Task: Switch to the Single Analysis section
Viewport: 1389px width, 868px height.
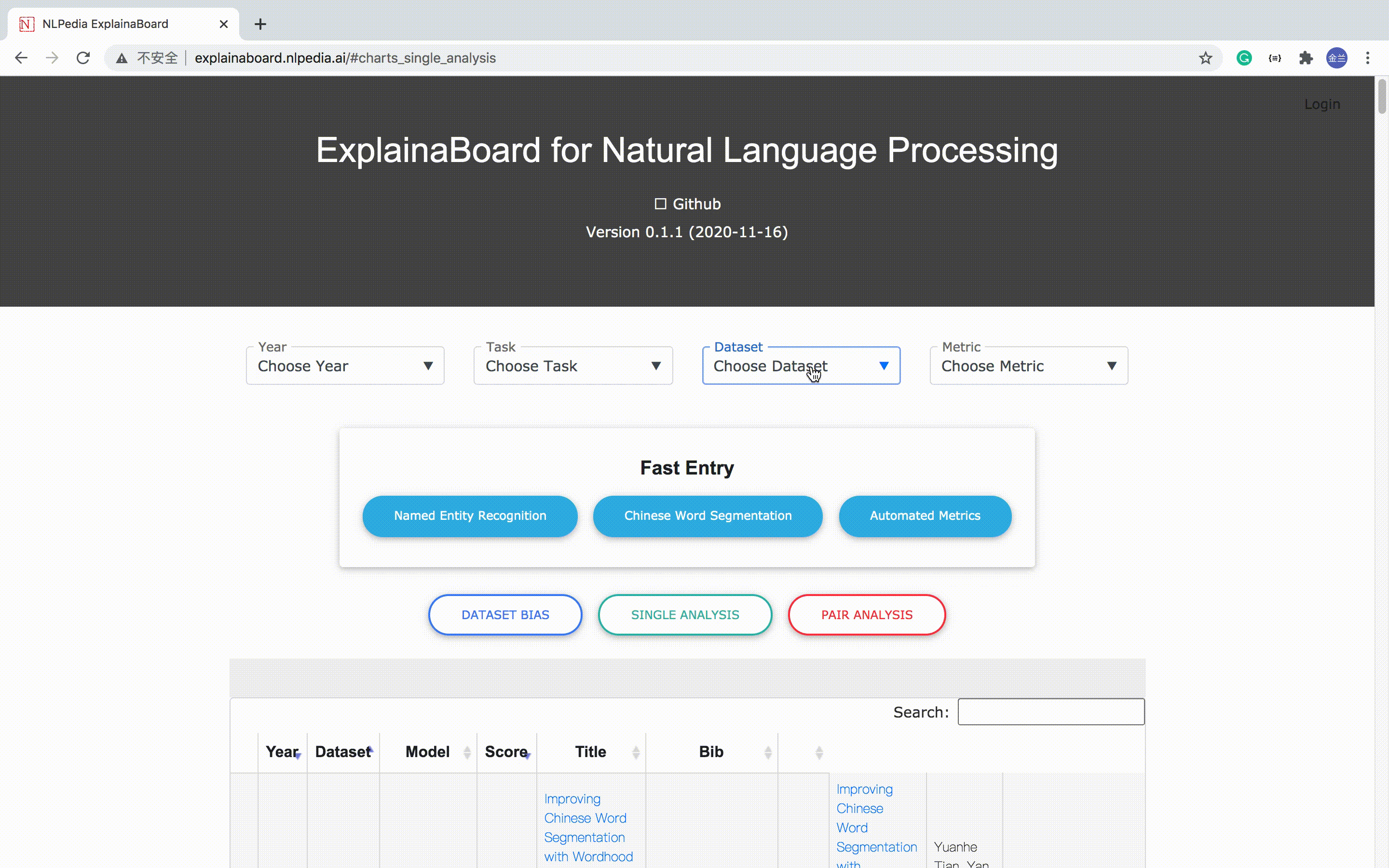Action: point(685,615)
